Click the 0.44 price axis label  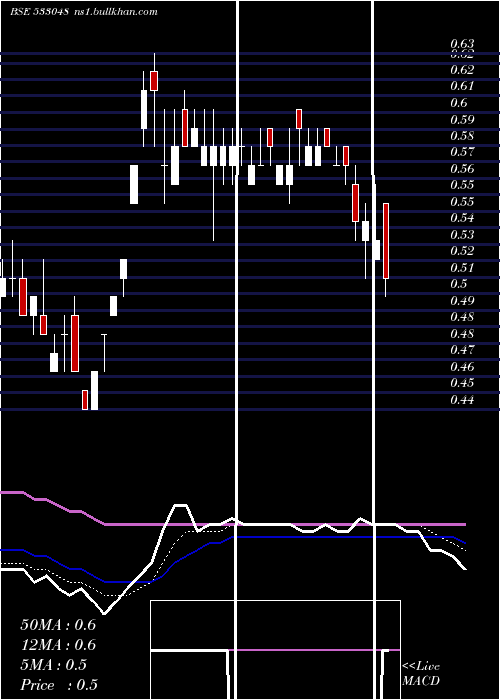coord(462,400)
